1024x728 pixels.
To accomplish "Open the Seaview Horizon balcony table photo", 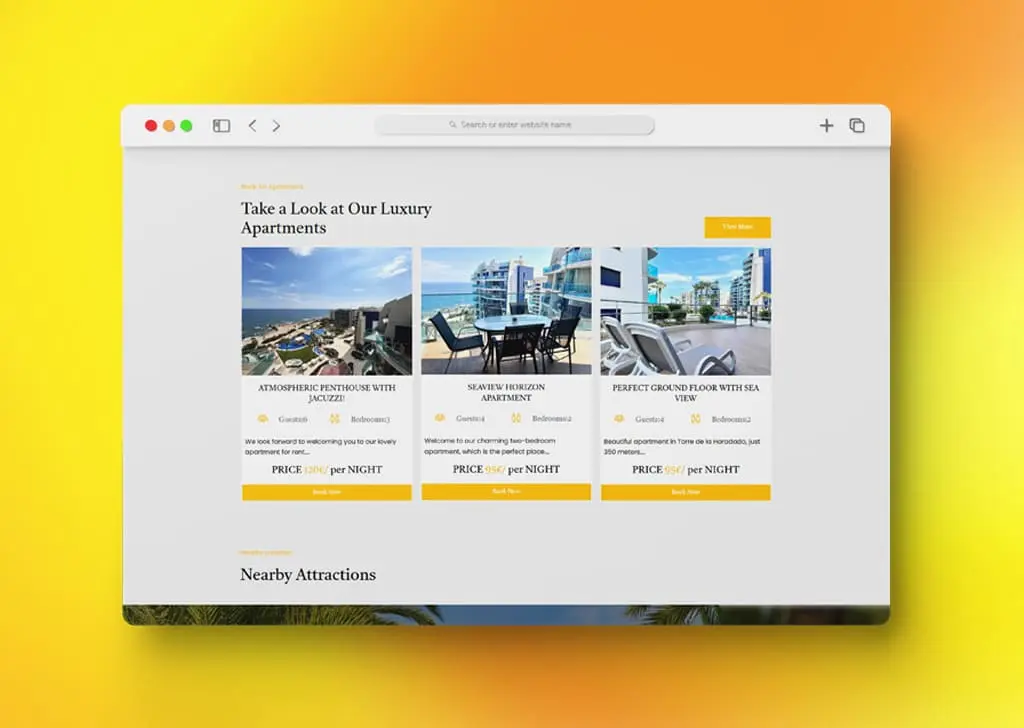I will 506,311.
